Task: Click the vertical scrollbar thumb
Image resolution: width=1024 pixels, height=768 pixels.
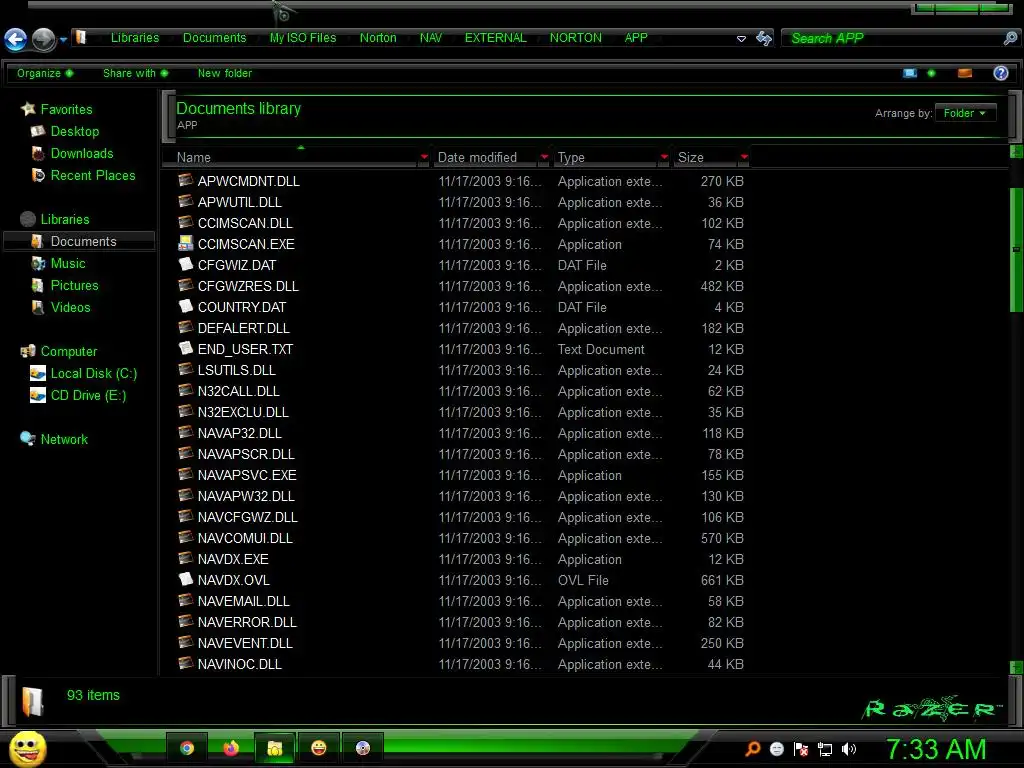Action: [1016, 249]
